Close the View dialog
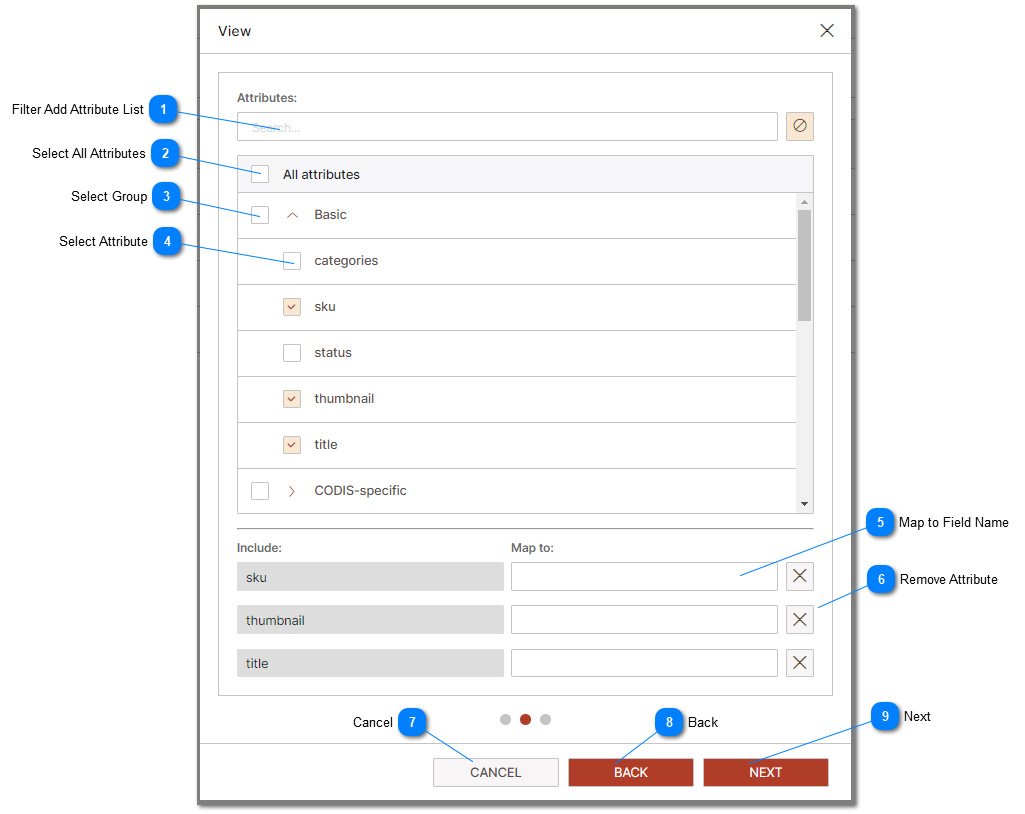Viewport: 1025px width, 814px height. 827,30
